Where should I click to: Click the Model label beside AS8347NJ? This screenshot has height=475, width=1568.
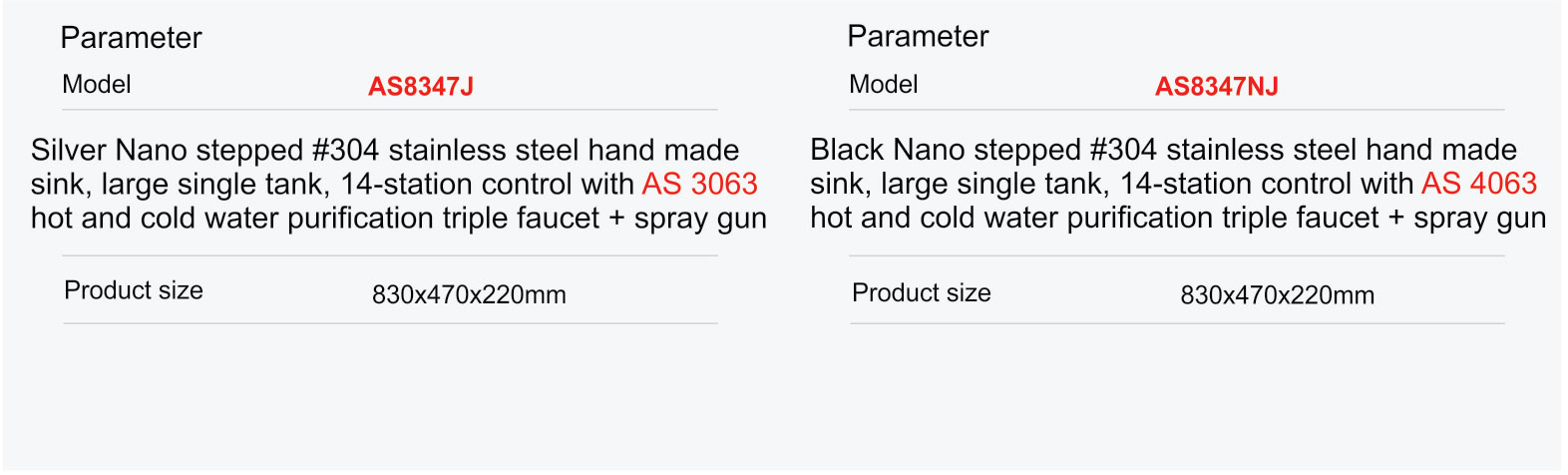[x=883, y=85]
